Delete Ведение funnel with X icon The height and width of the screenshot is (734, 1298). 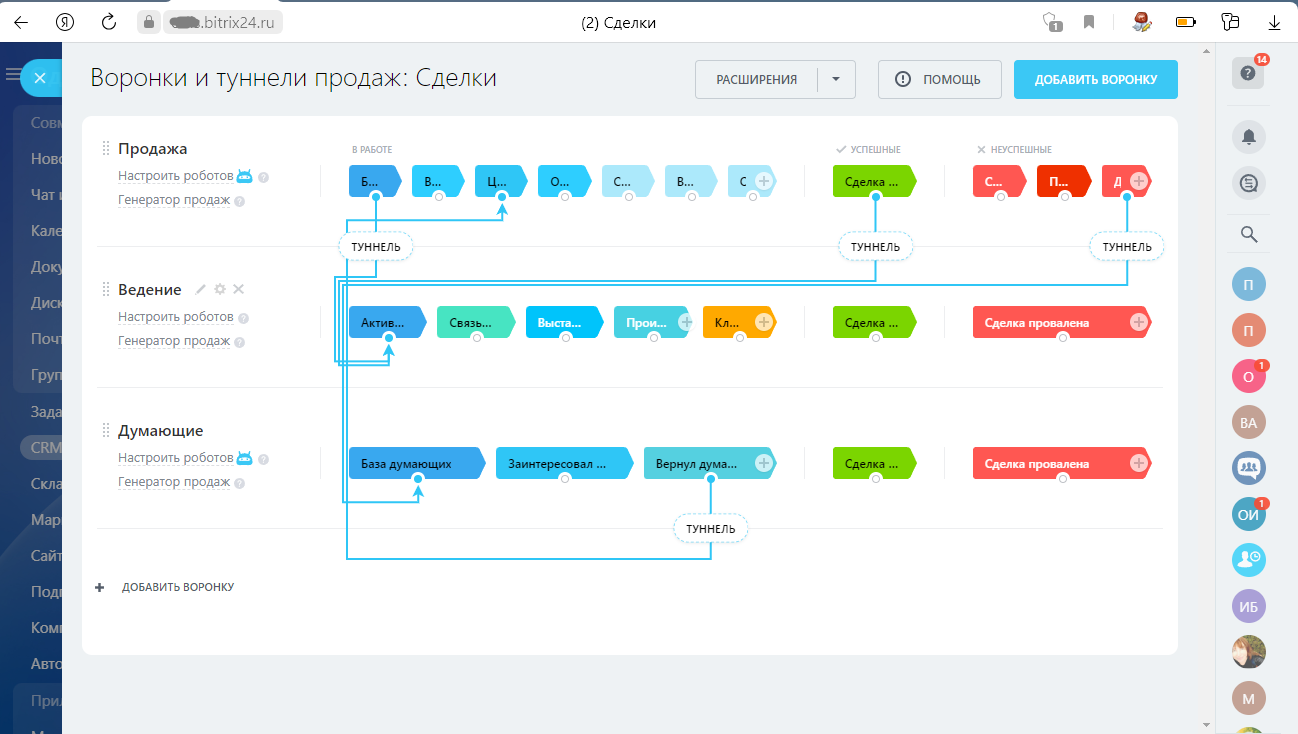point(238,289)
